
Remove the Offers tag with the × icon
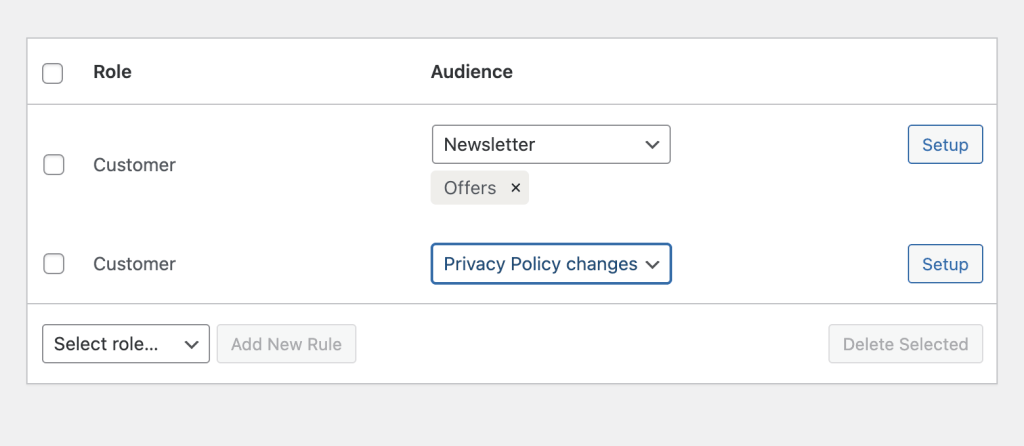point(515,188)
